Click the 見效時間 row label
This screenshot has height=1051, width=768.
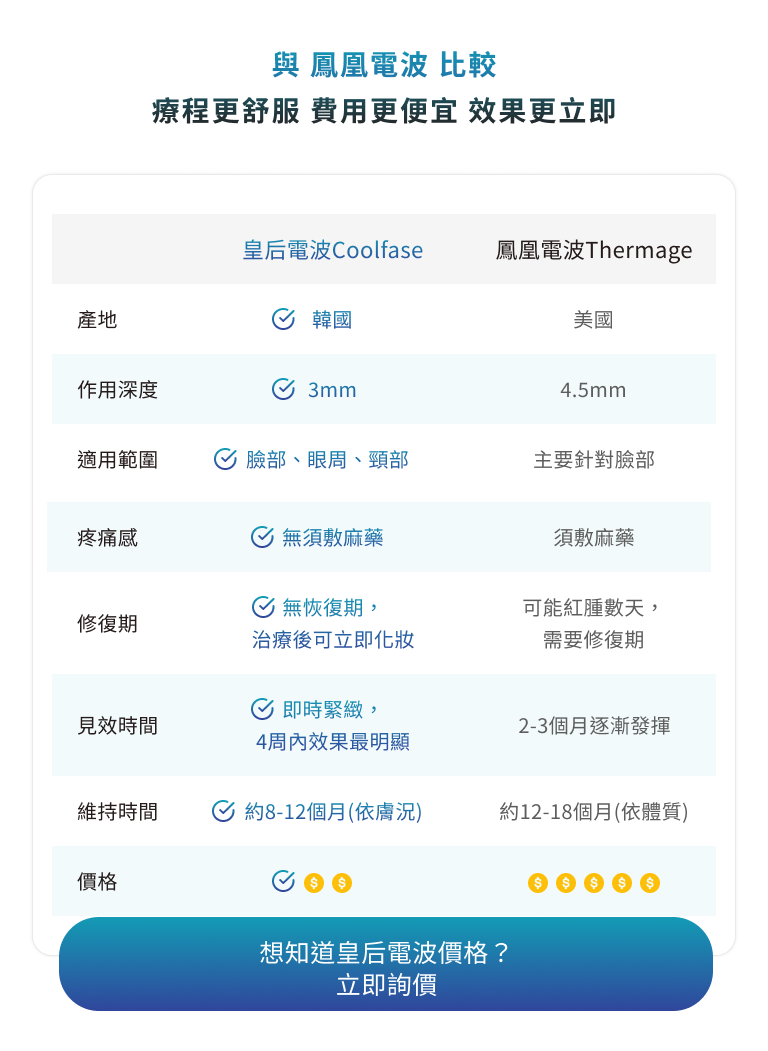pyautogui.click(x=118, y=726)
